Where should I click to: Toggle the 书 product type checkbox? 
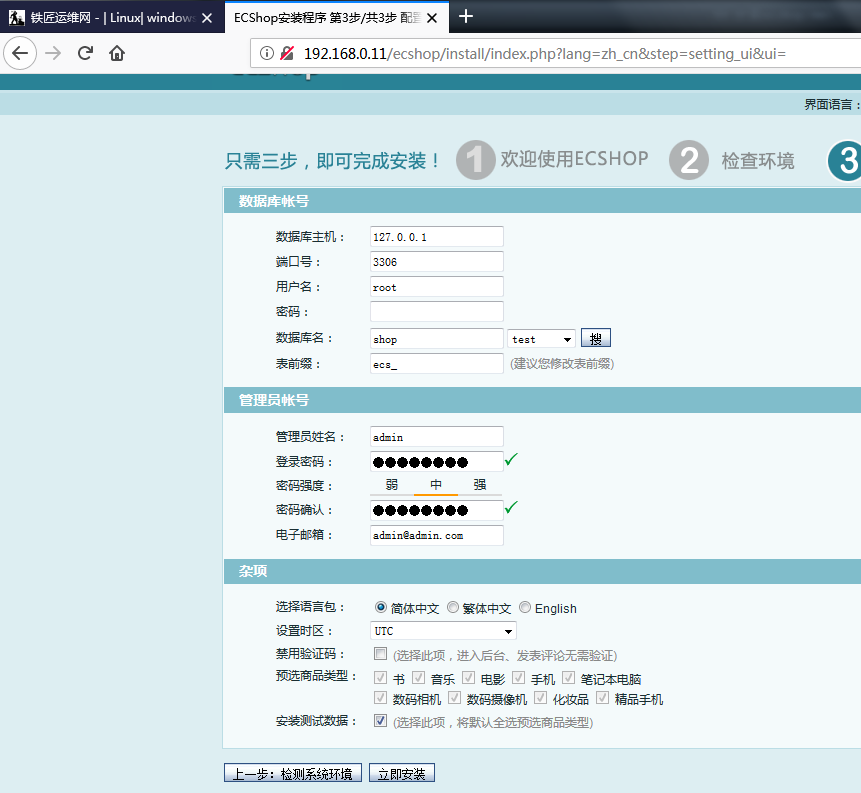coord(380,677)
